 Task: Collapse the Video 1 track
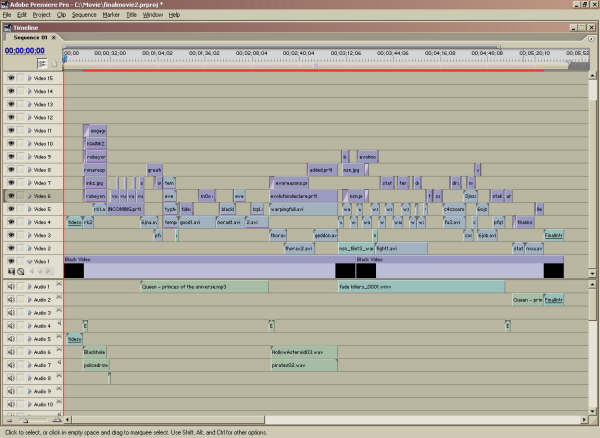[x=29, y=261]
